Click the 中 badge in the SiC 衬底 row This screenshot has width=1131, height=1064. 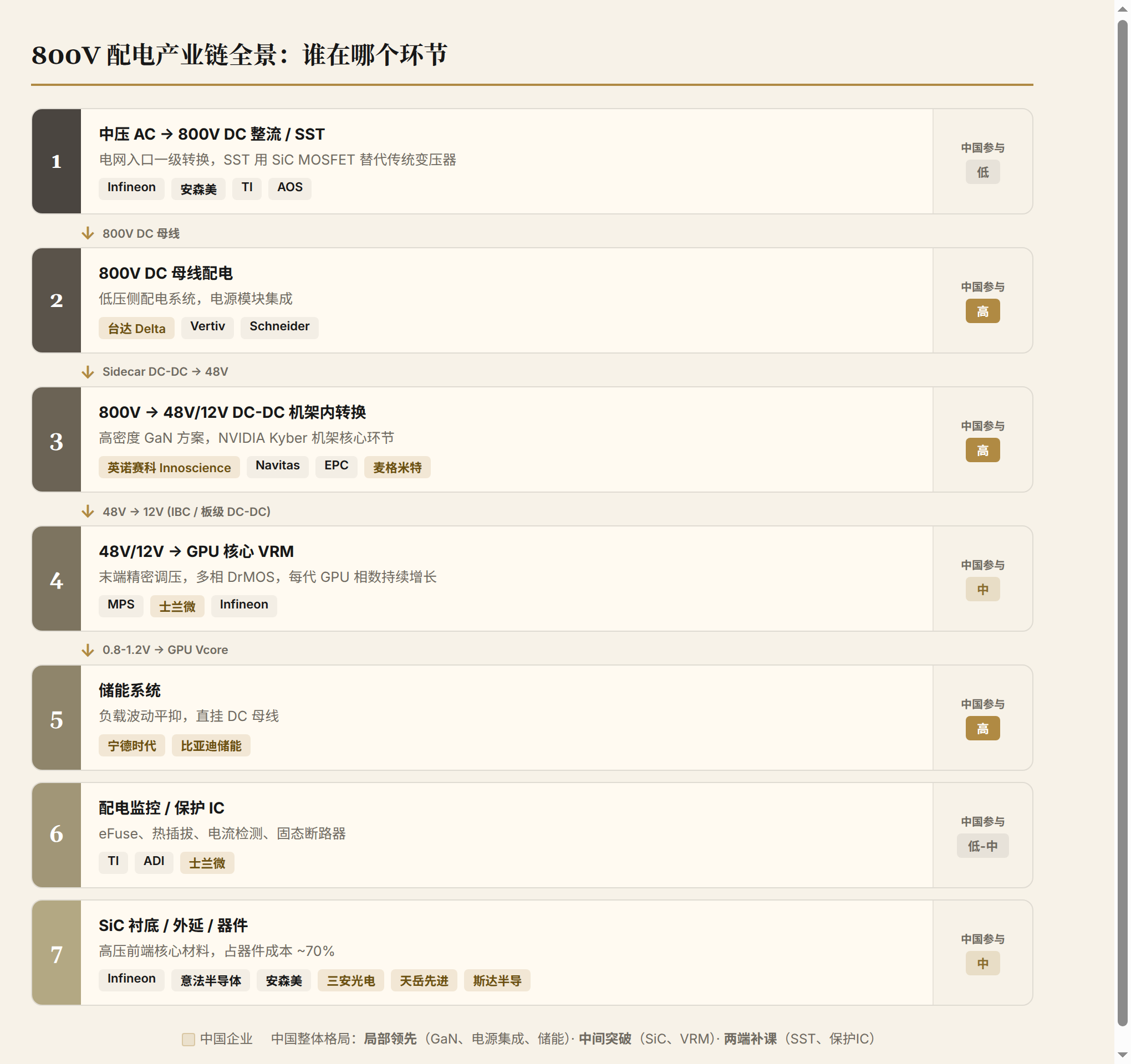pos(982,964)
